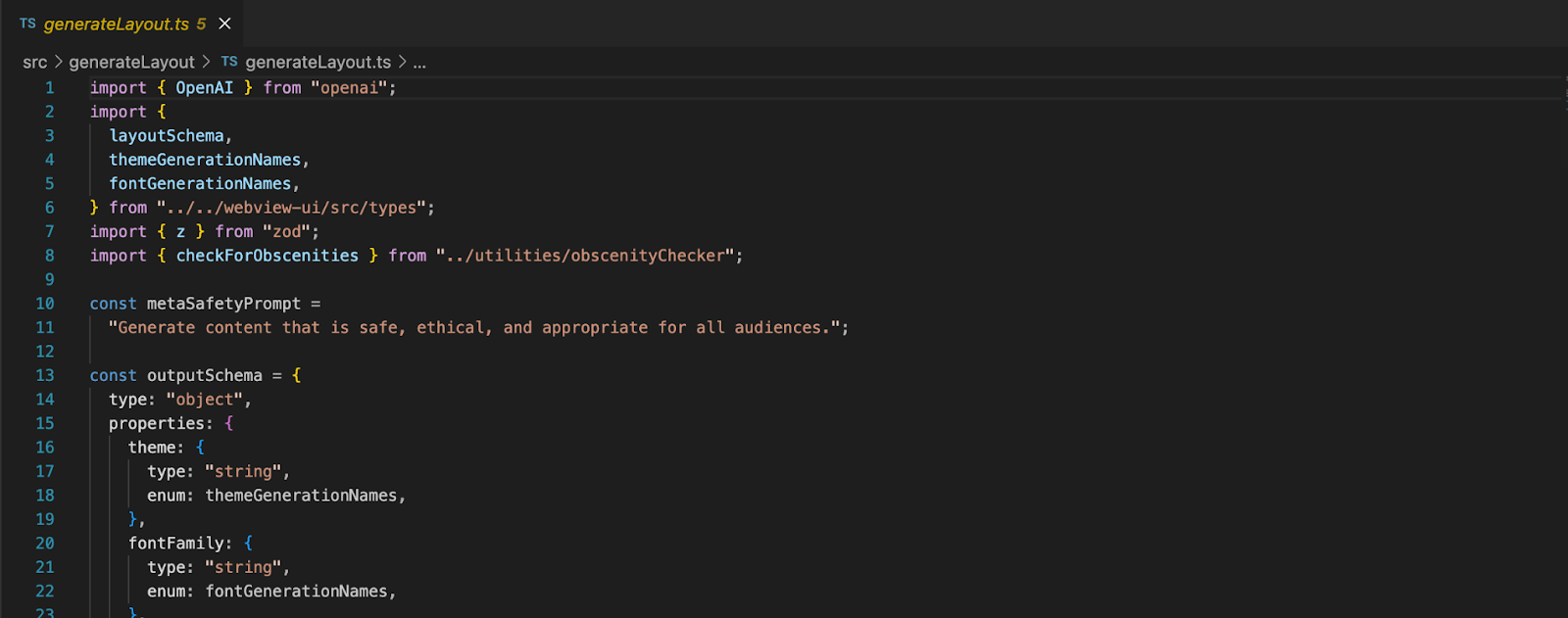Close the generateLayout.ts tab
Screen dimensions: 1568x618
(x=224, y=24)
